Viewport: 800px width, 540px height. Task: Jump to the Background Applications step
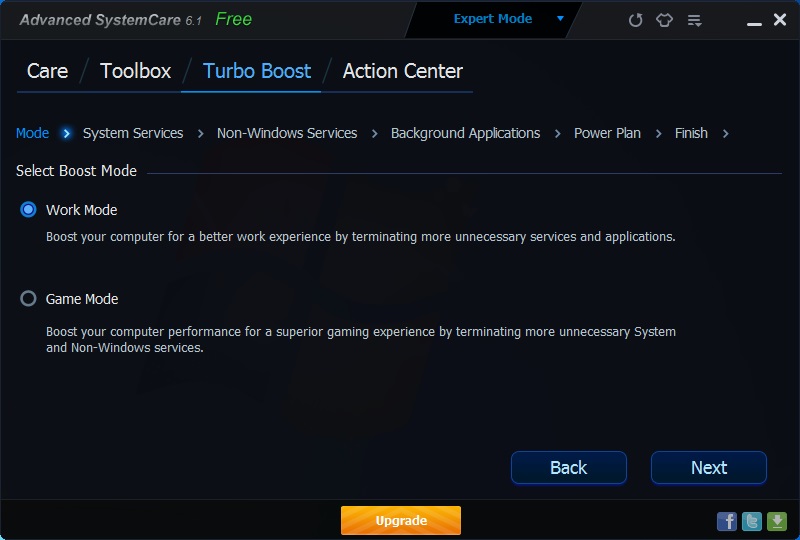465,133
